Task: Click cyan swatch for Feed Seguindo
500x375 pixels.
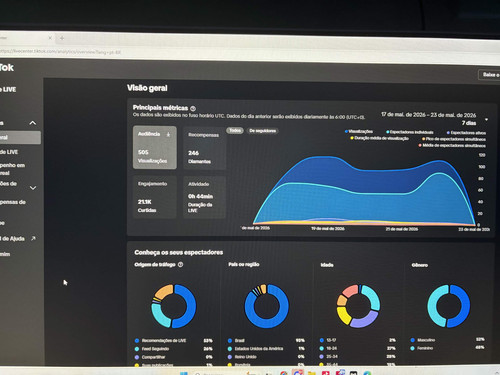Action: (x=137, y=349)
